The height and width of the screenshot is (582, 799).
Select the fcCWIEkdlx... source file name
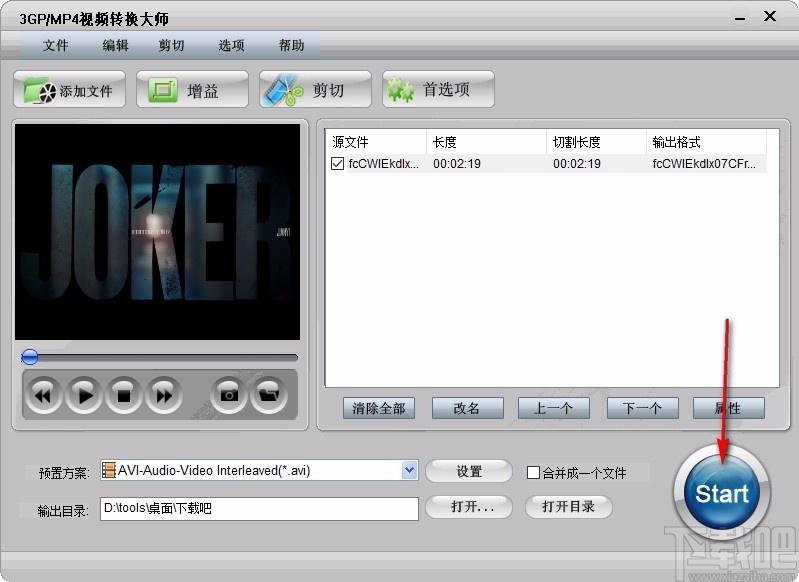pyautogui.click(x=383, y=164)
